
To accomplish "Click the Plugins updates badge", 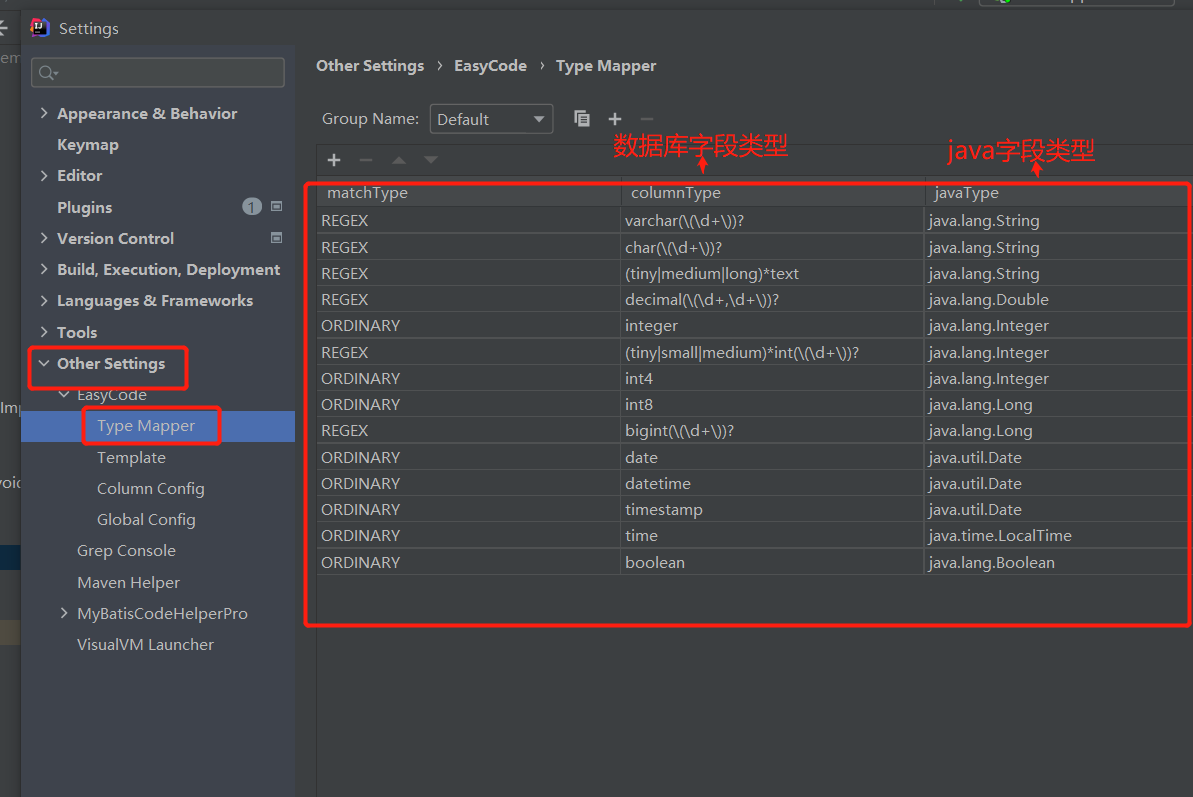I will 252,207.
